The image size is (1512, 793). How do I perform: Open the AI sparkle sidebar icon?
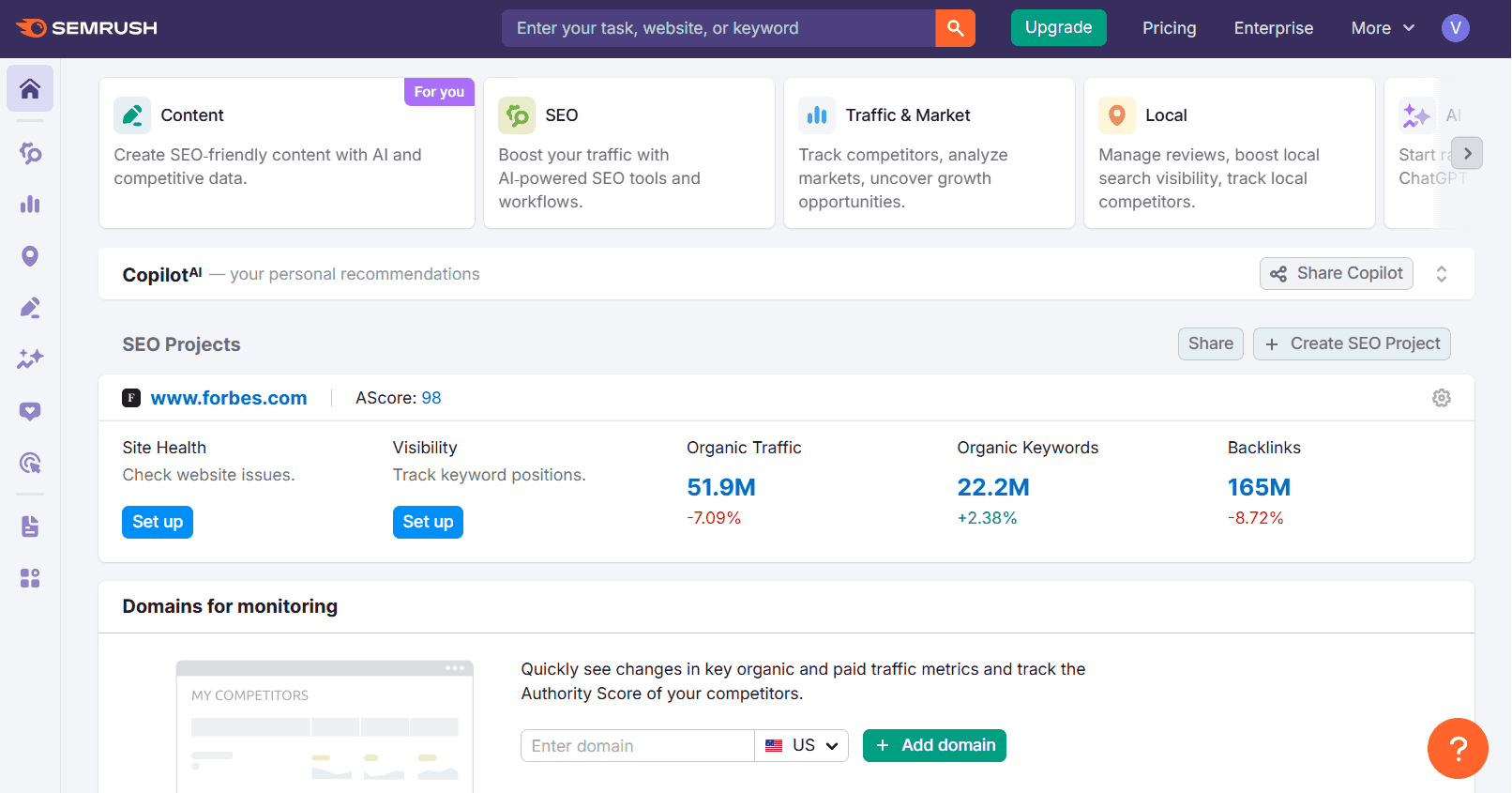pyautogui.click(x=30, y=359)
